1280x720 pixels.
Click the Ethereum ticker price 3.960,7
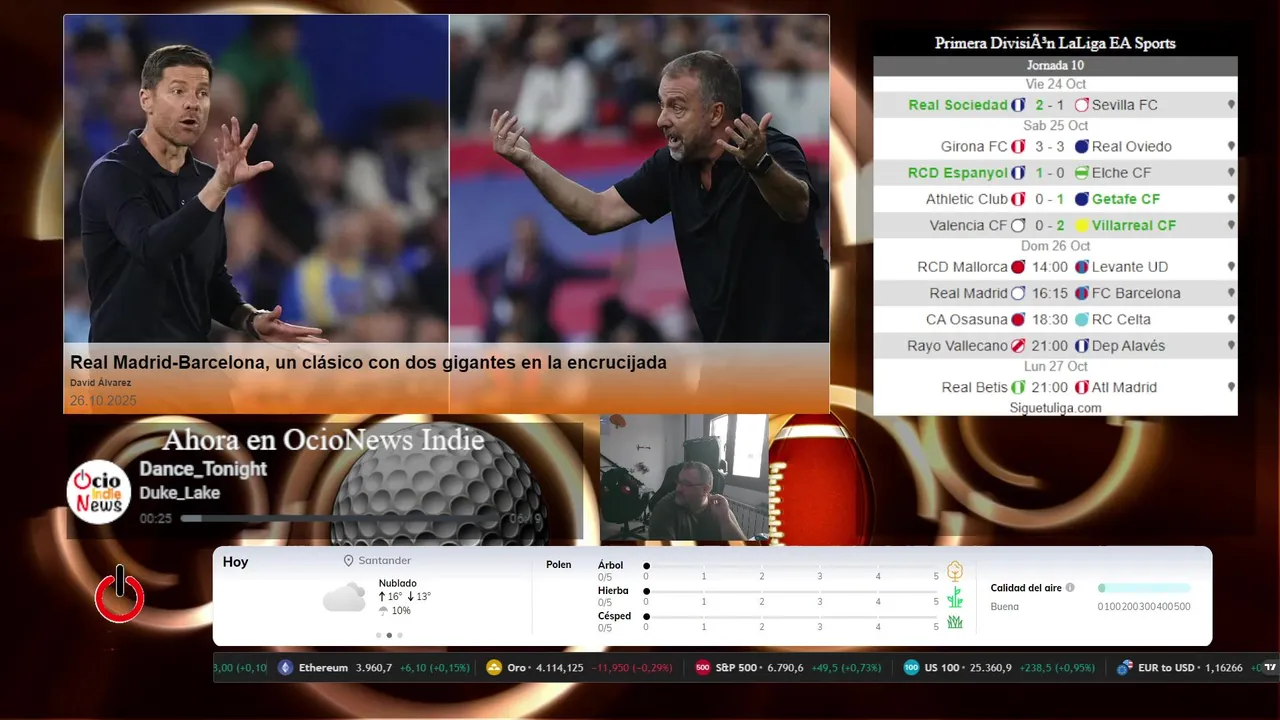(x=375, y=668)
